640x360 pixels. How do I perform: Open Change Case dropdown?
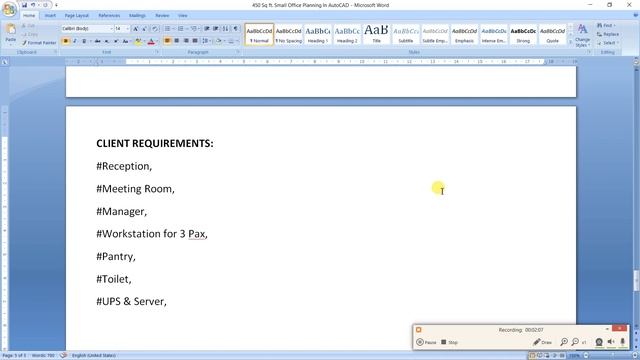tap(126, 41)
